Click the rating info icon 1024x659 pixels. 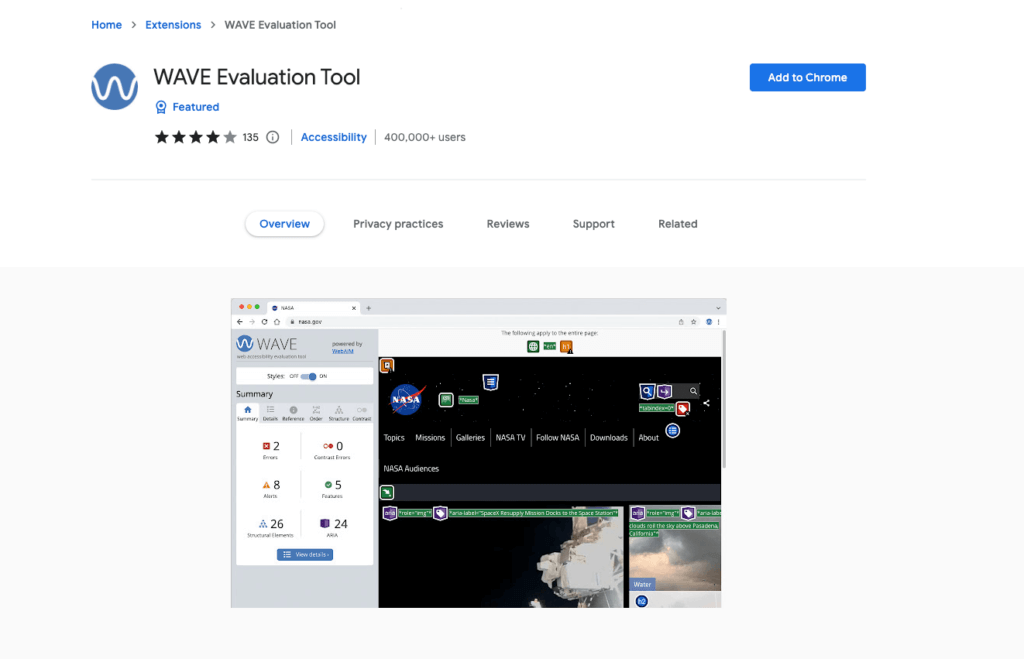(273, 137)
